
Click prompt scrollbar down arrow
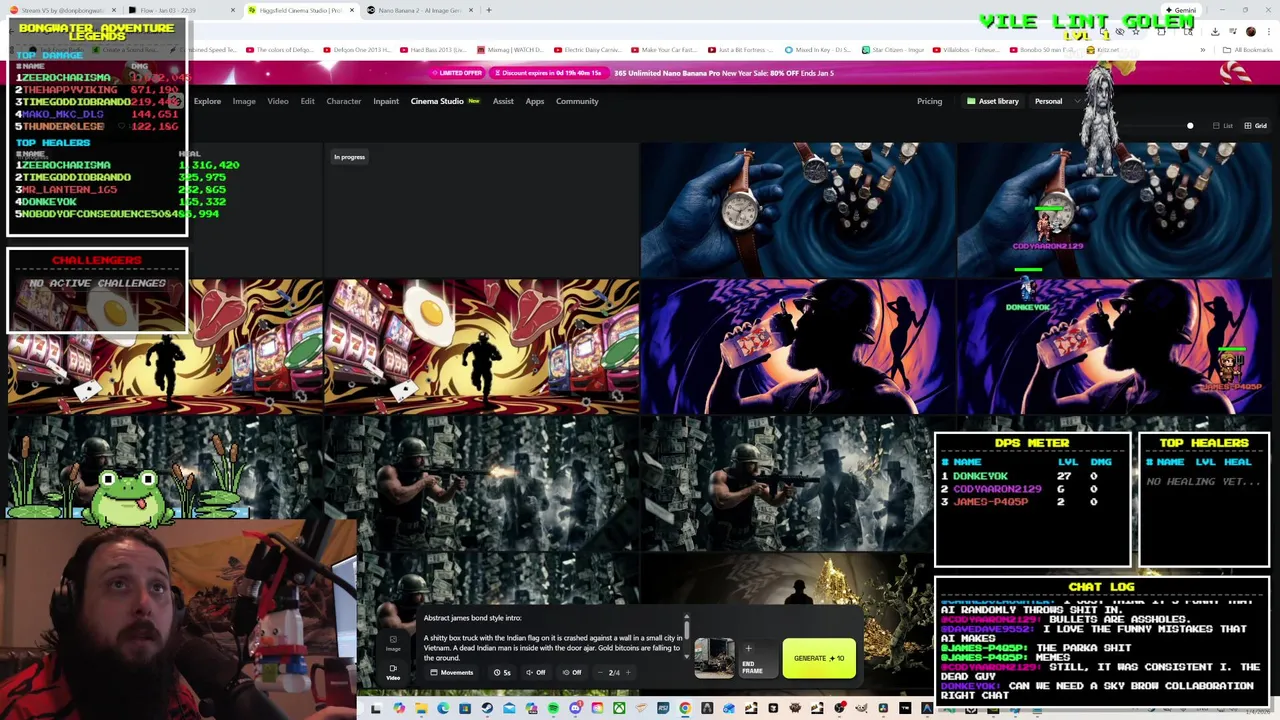(686, 656)
